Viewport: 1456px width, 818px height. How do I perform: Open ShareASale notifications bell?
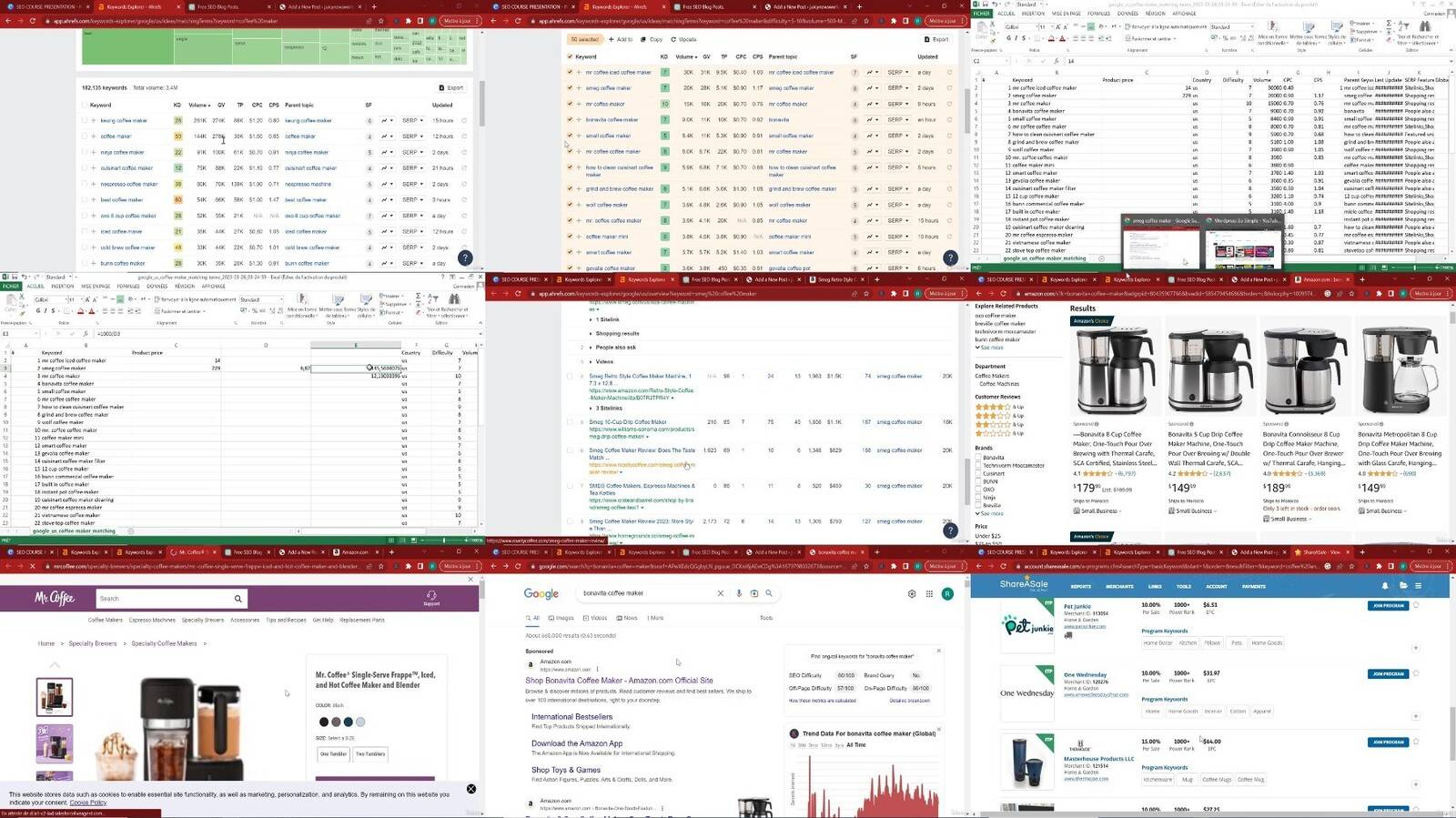click(x=1385, y=586)
